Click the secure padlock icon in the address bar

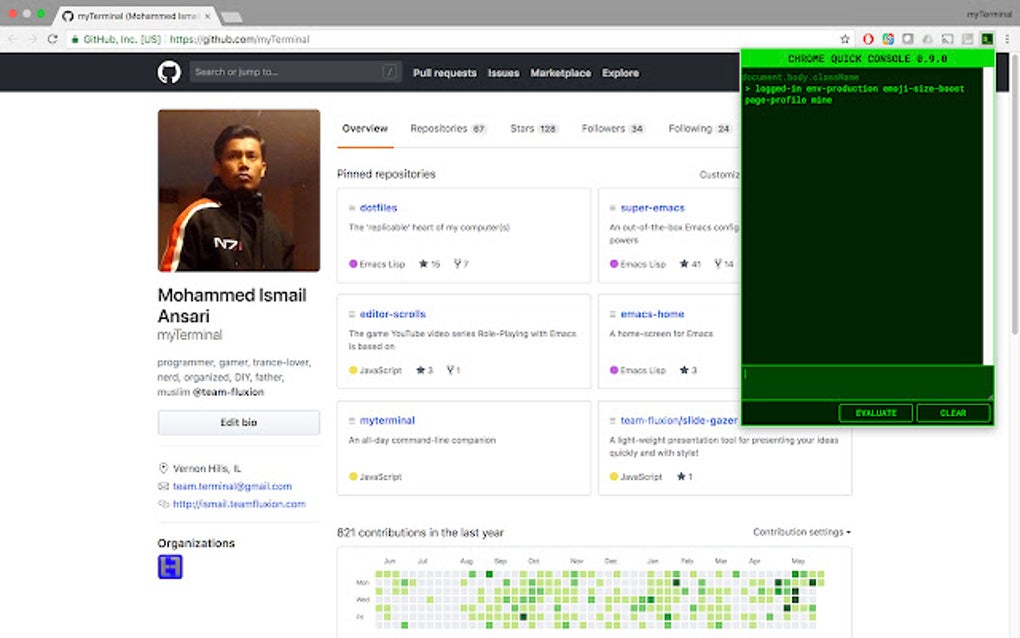75,39
